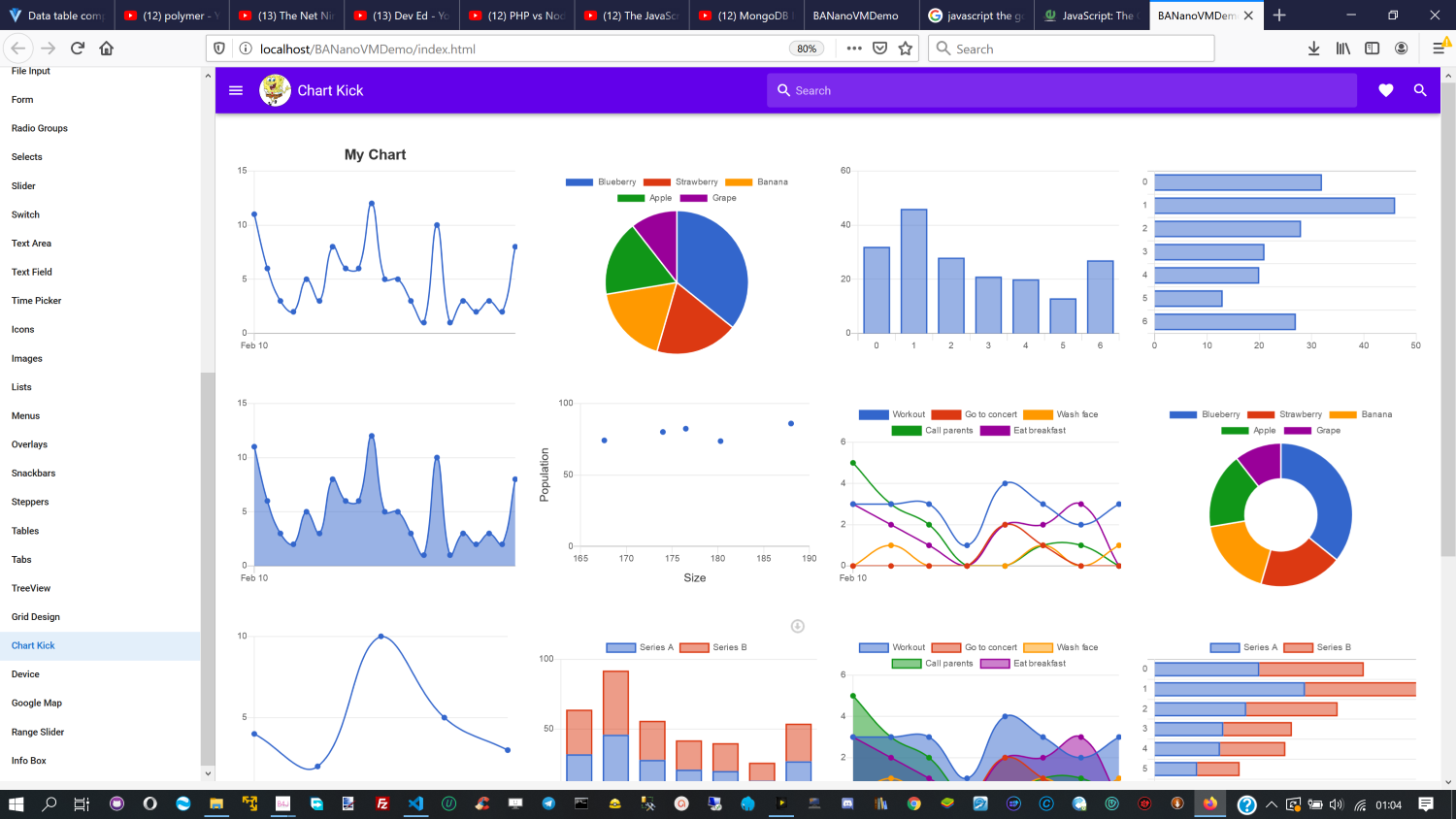Bookmark this page with the star icon

[x=906, y=49]
